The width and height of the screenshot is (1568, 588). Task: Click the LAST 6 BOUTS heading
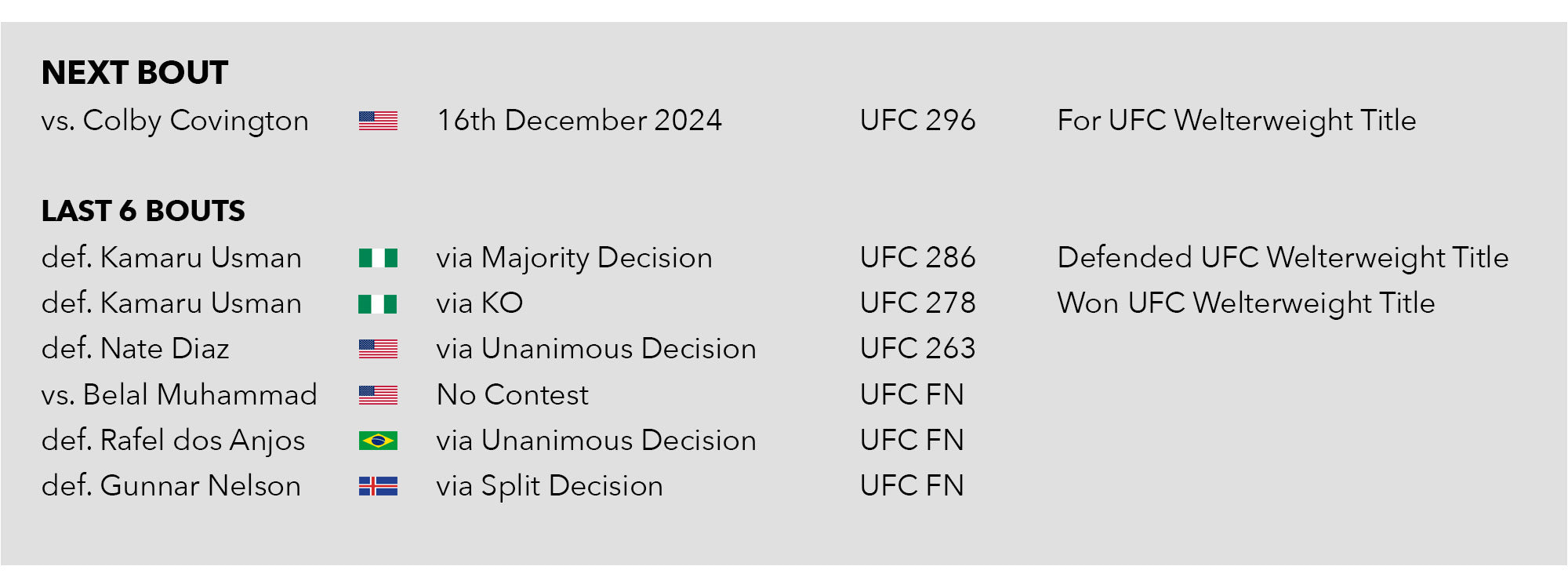(143, 211)
